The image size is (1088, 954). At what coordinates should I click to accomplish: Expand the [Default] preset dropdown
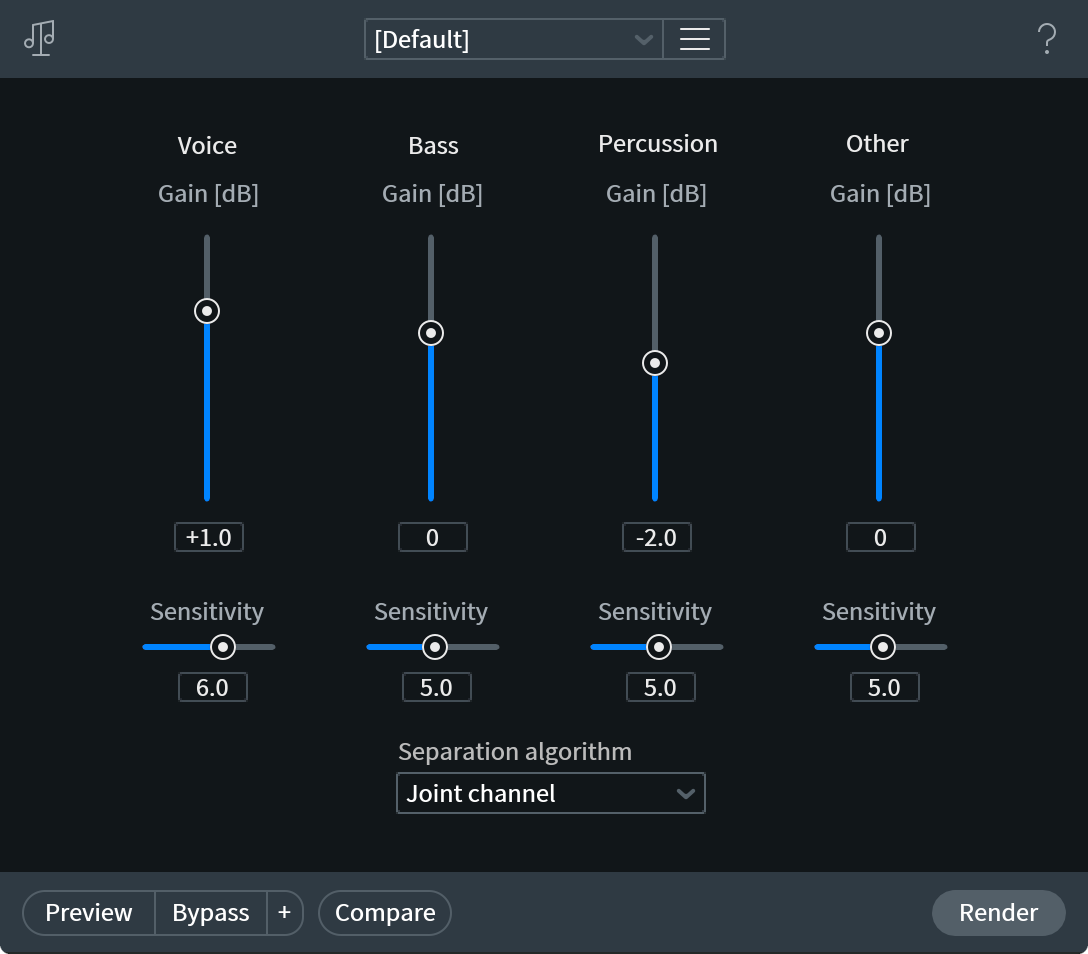pos(513,39)
